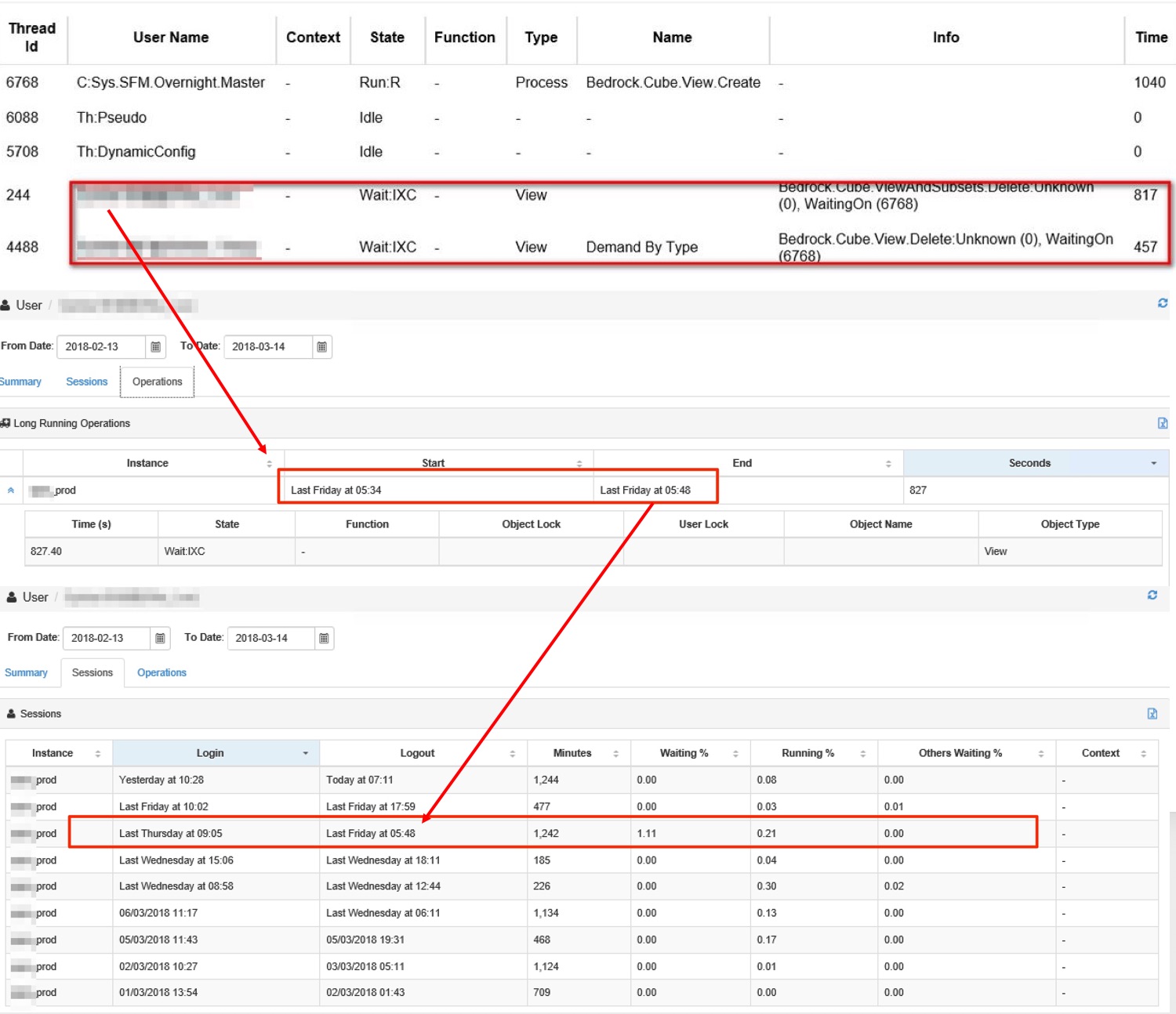Screen dimensions: 1176x1014
Task: Click Object Type column header
Action: click(1070, 524)
